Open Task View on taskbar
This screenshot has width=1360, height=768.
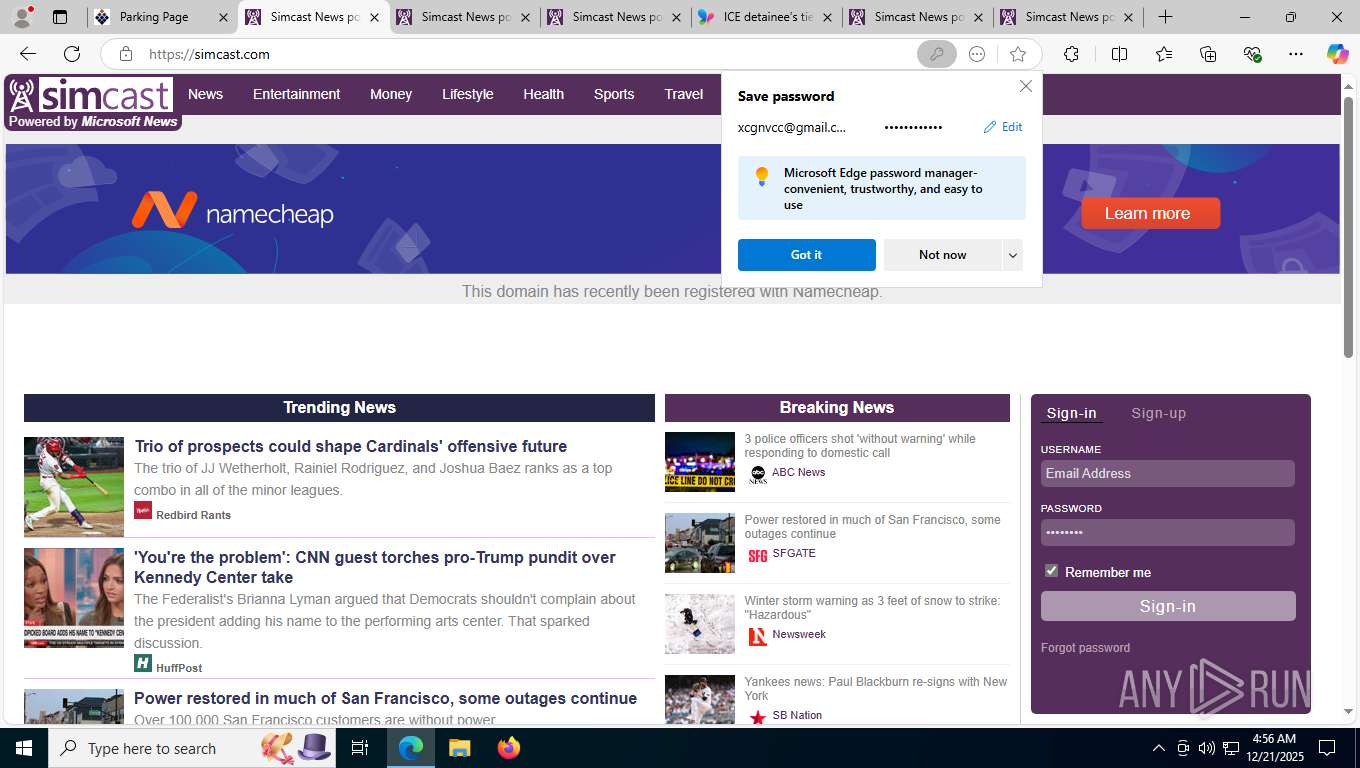click(x=360, y=748)
